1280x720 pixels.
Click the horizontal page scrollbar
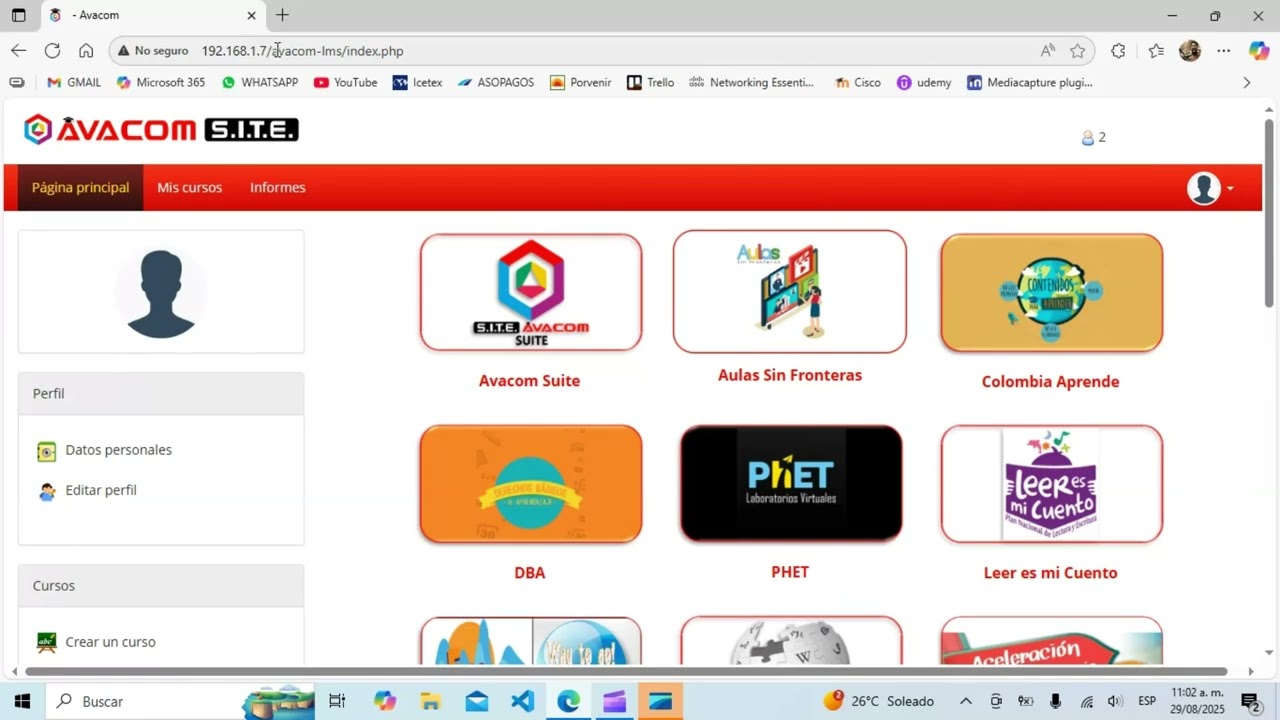point(626,672)
